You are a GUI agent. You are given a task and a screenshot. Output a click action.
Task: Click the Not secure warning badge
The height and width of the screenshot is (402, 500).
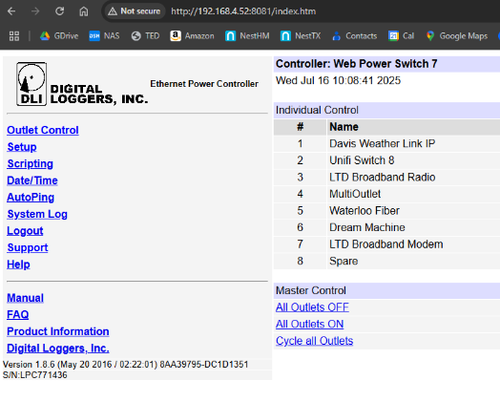pos(134,11)
